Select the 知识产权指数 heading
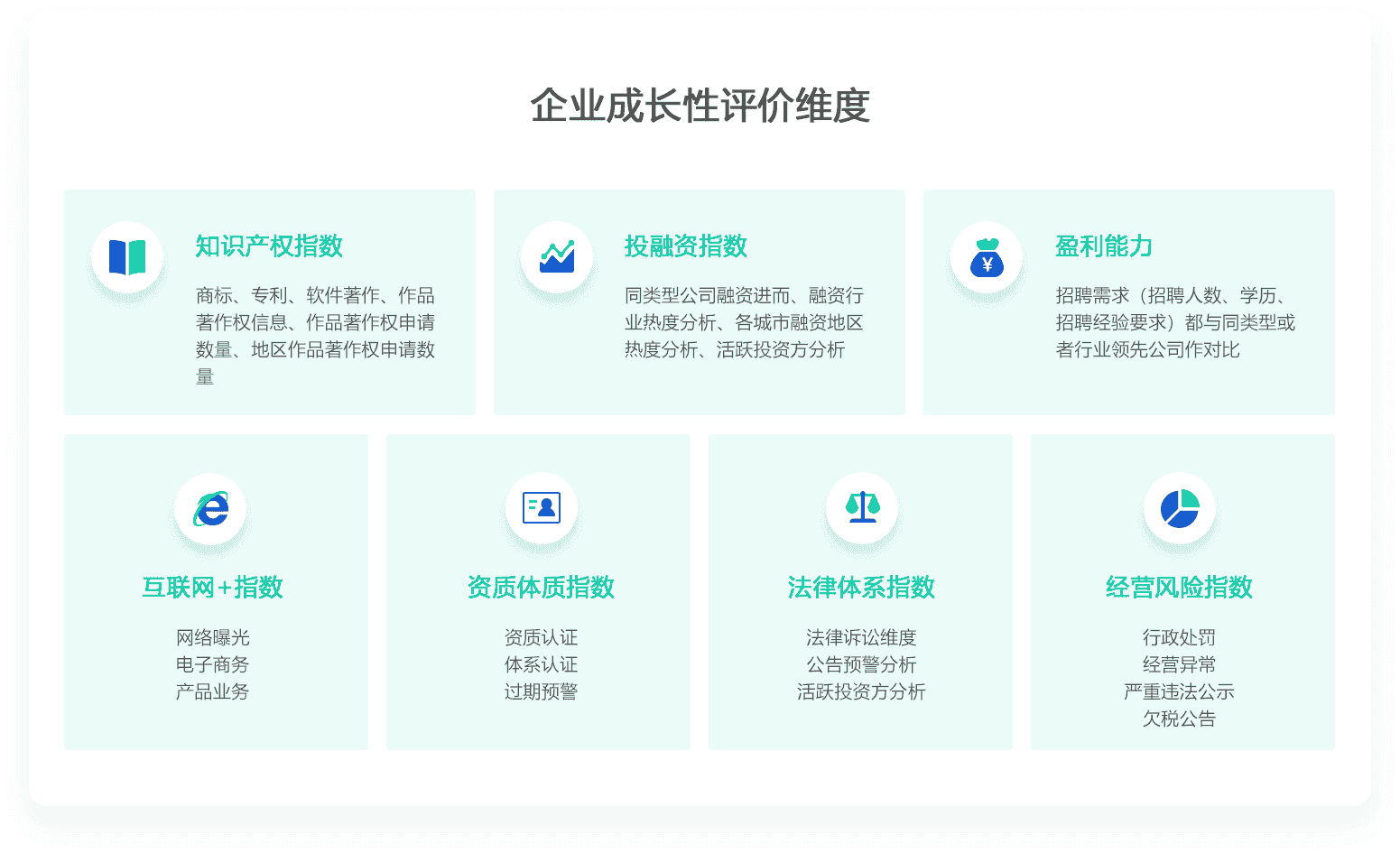 269,246
